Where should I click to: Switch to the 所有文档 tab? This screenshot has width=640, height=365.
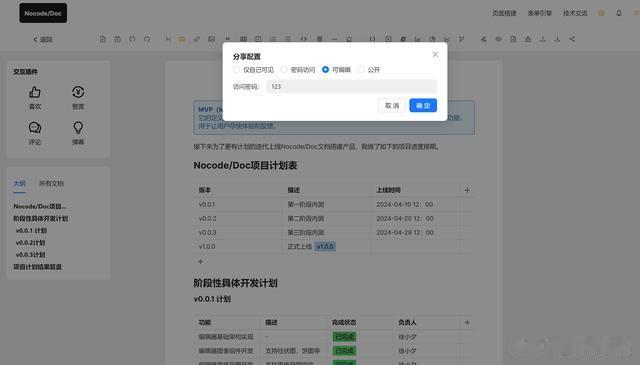click(51, 183)
